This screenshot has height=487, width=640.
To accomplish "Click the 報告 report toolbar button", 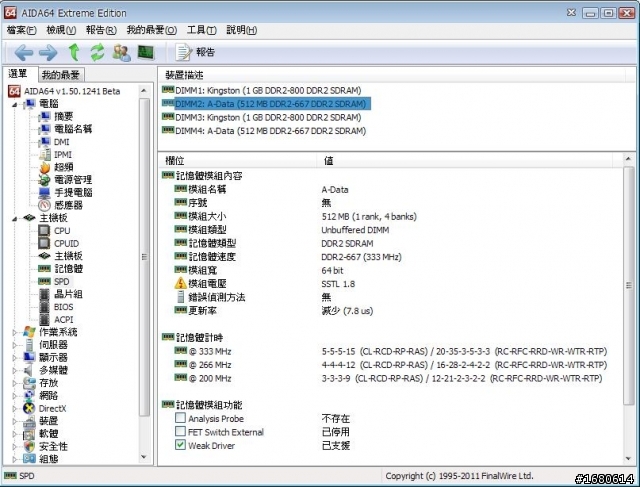I will tap(195, 52).
